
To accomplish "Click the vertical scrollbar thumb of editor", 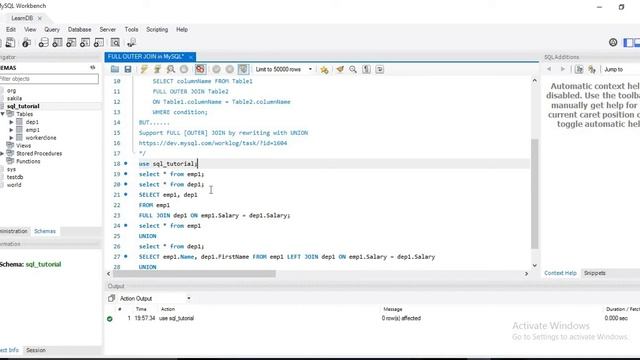I will tap(534, 194).
